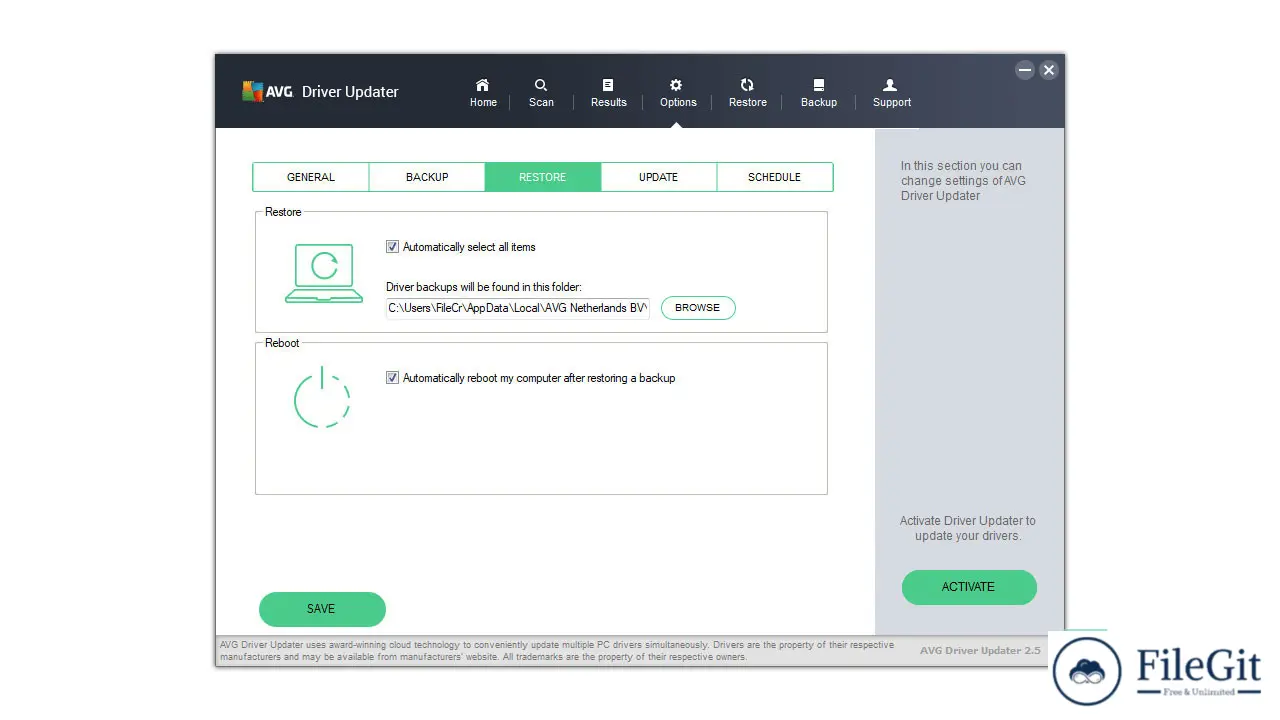Open the Scan magnifier icon
The height and width of the screenshot is (720, 1280).
click(x=541, y=85)
